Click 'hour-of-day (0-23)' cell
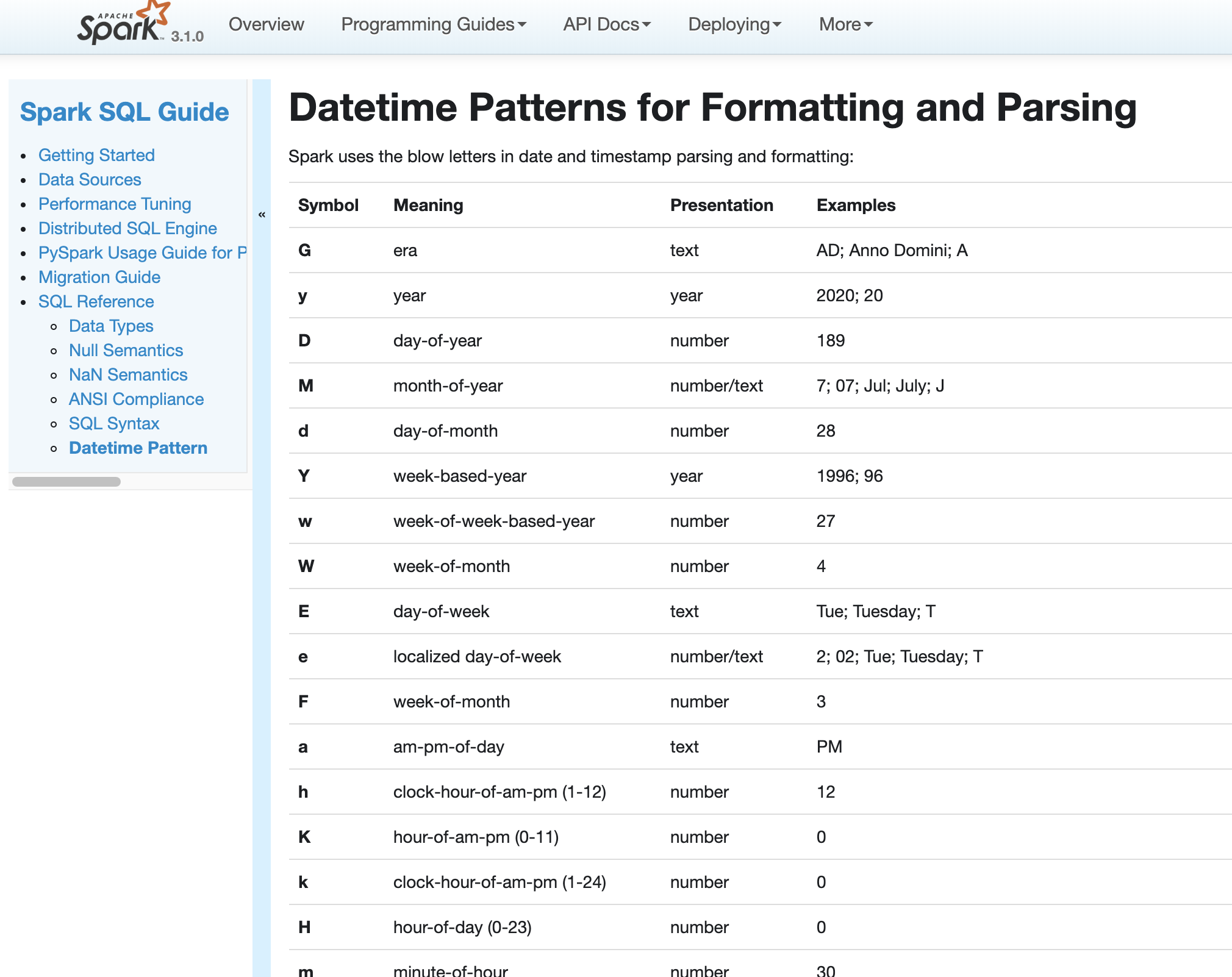 [x=462, y=927]
